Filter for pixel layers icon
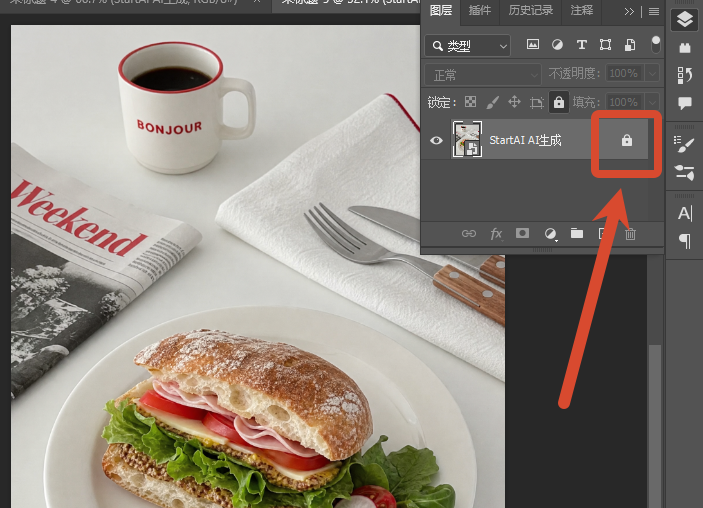This screenshot has width=703, height=508. (533, 44)
